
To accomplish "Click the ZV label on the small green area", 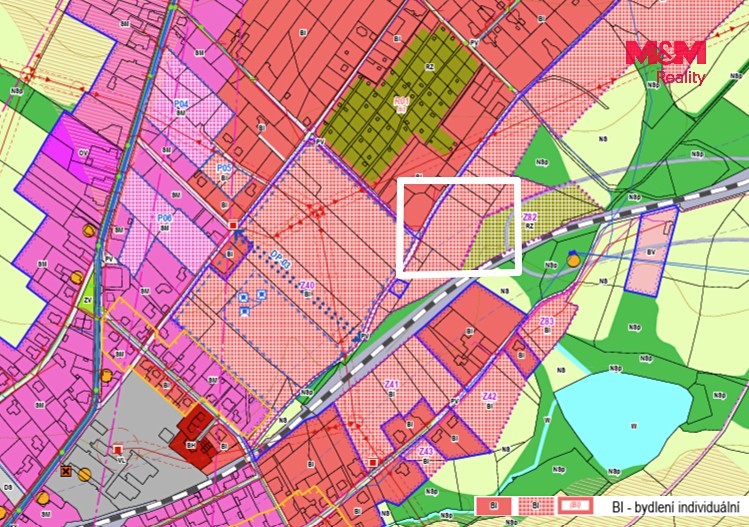I will coord(87,300).
